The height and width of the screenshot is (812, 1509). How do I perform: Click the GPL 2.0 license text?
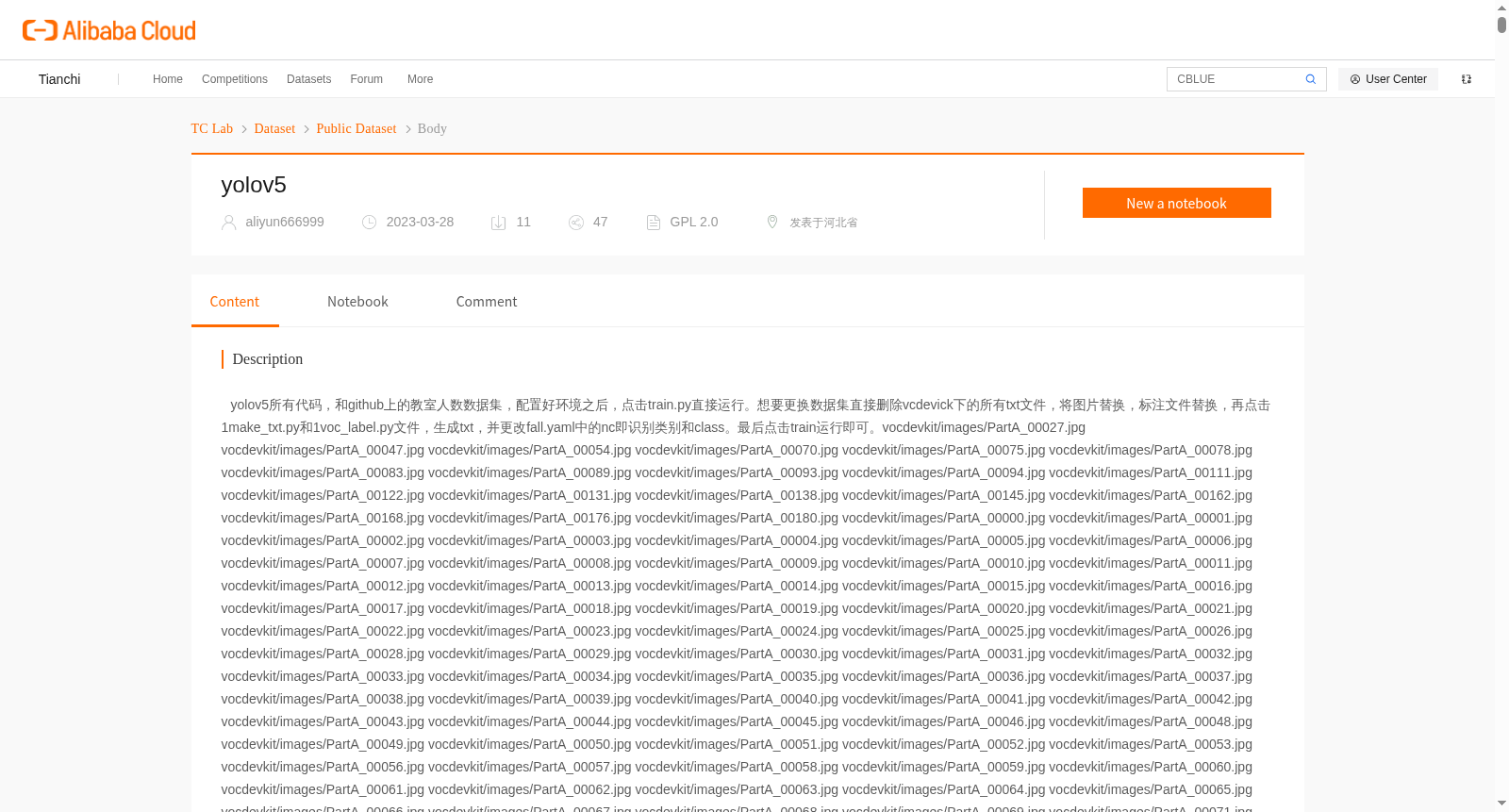coord(694,222)
